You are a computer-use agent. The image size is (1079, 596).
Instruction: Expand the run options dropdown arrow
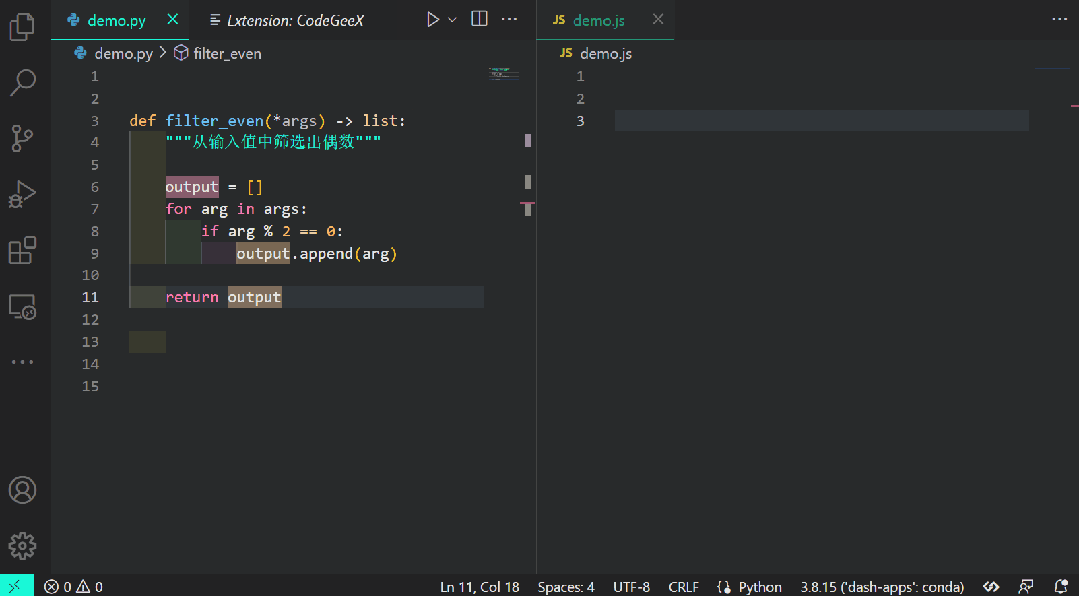[452, 20]
